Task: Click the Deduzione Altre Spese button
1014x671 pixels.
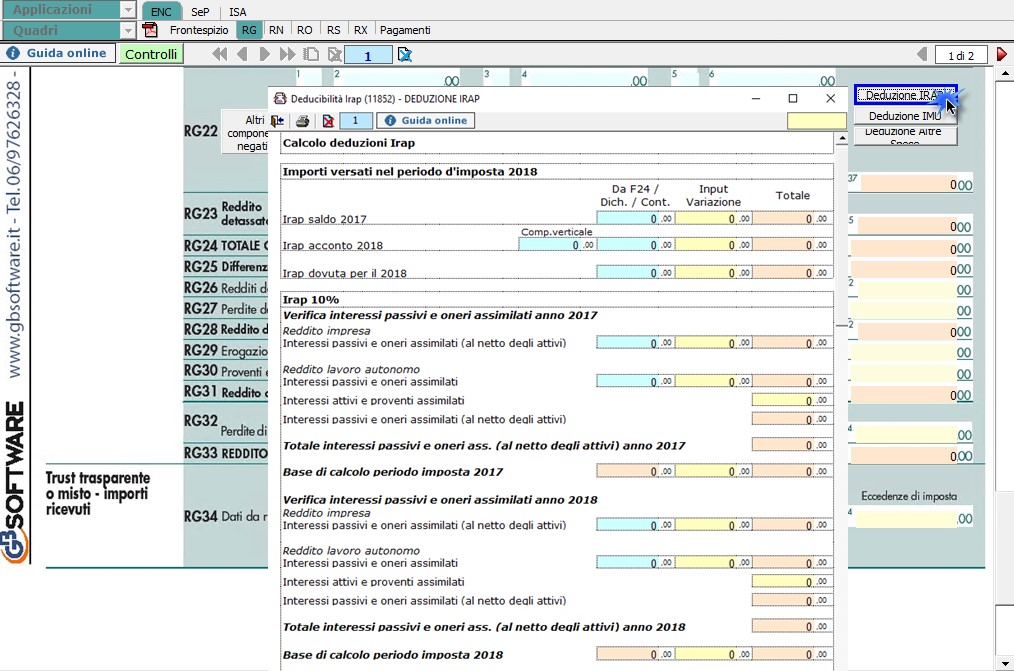Action: [905, 136]
